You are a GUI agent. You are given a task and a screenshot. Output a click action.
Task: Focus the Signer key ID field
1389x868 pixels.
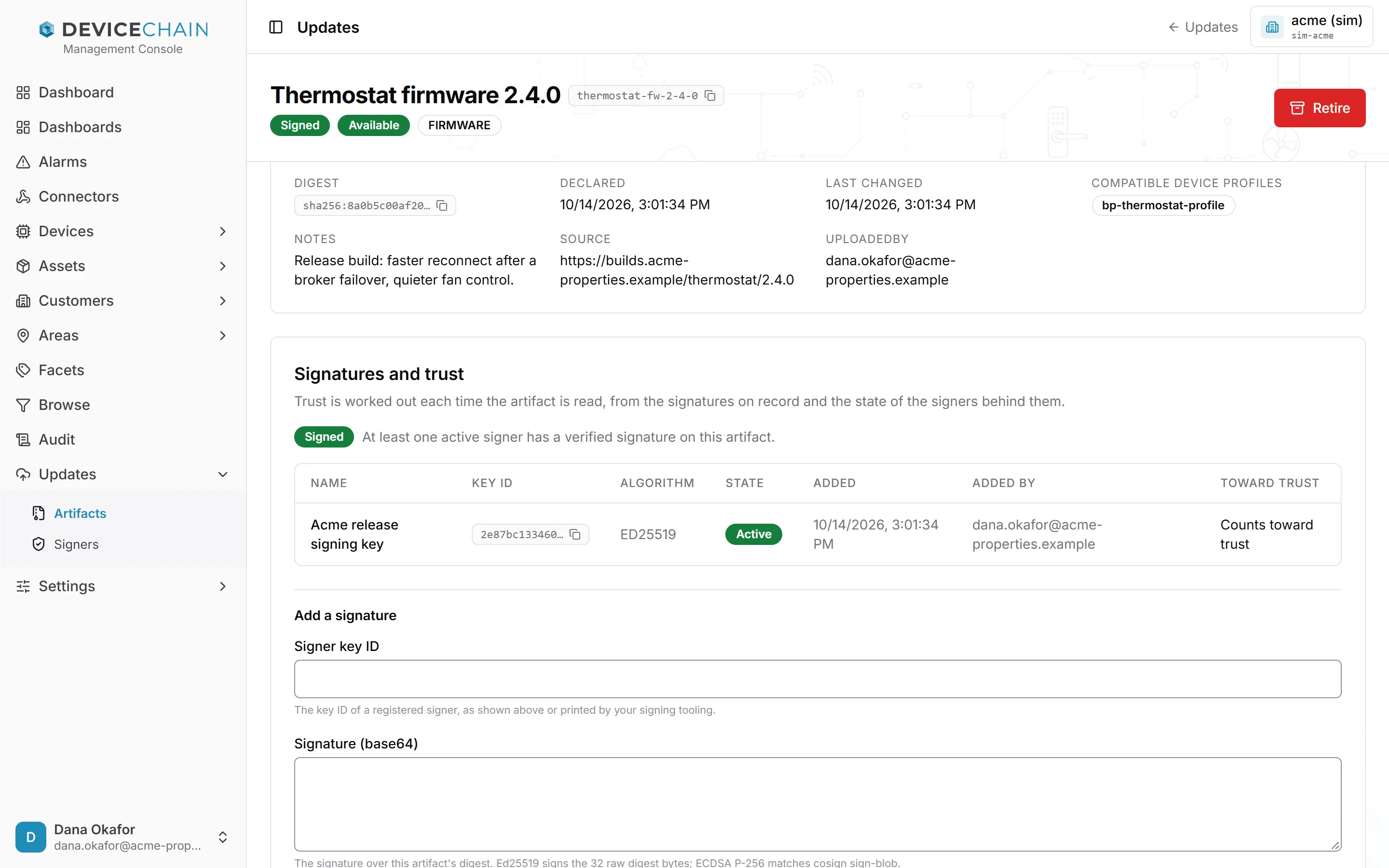[x=817, y=678]
